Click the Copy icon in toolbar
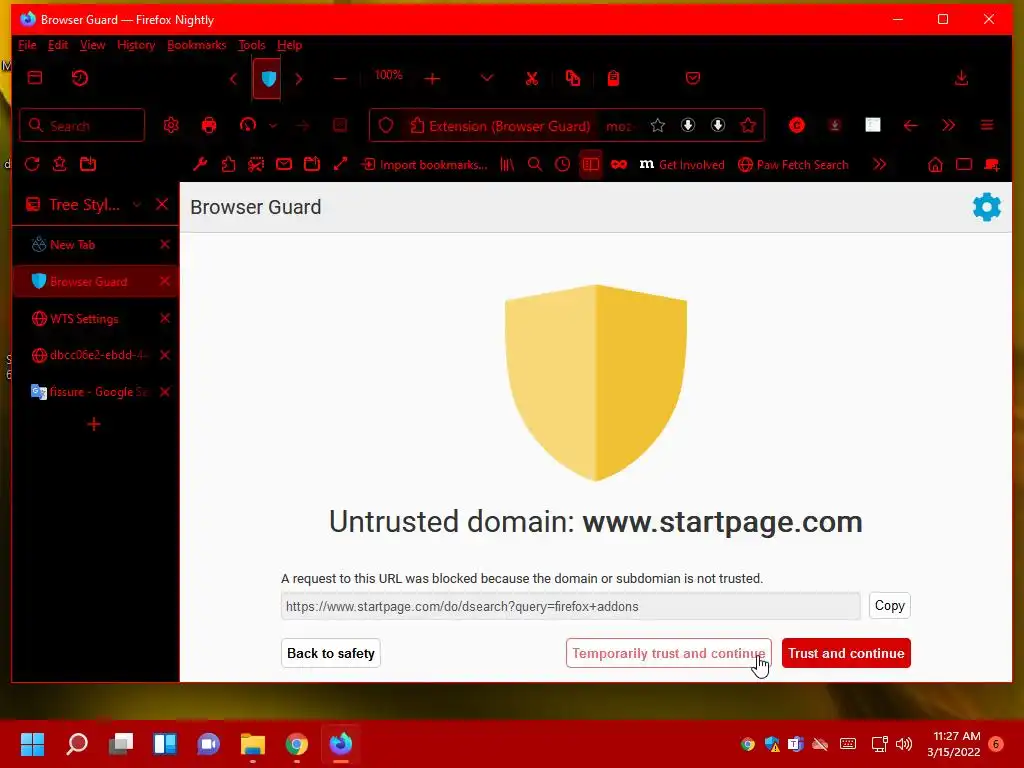The width and height of the screenshot is (1024, 768). (573, 78)
